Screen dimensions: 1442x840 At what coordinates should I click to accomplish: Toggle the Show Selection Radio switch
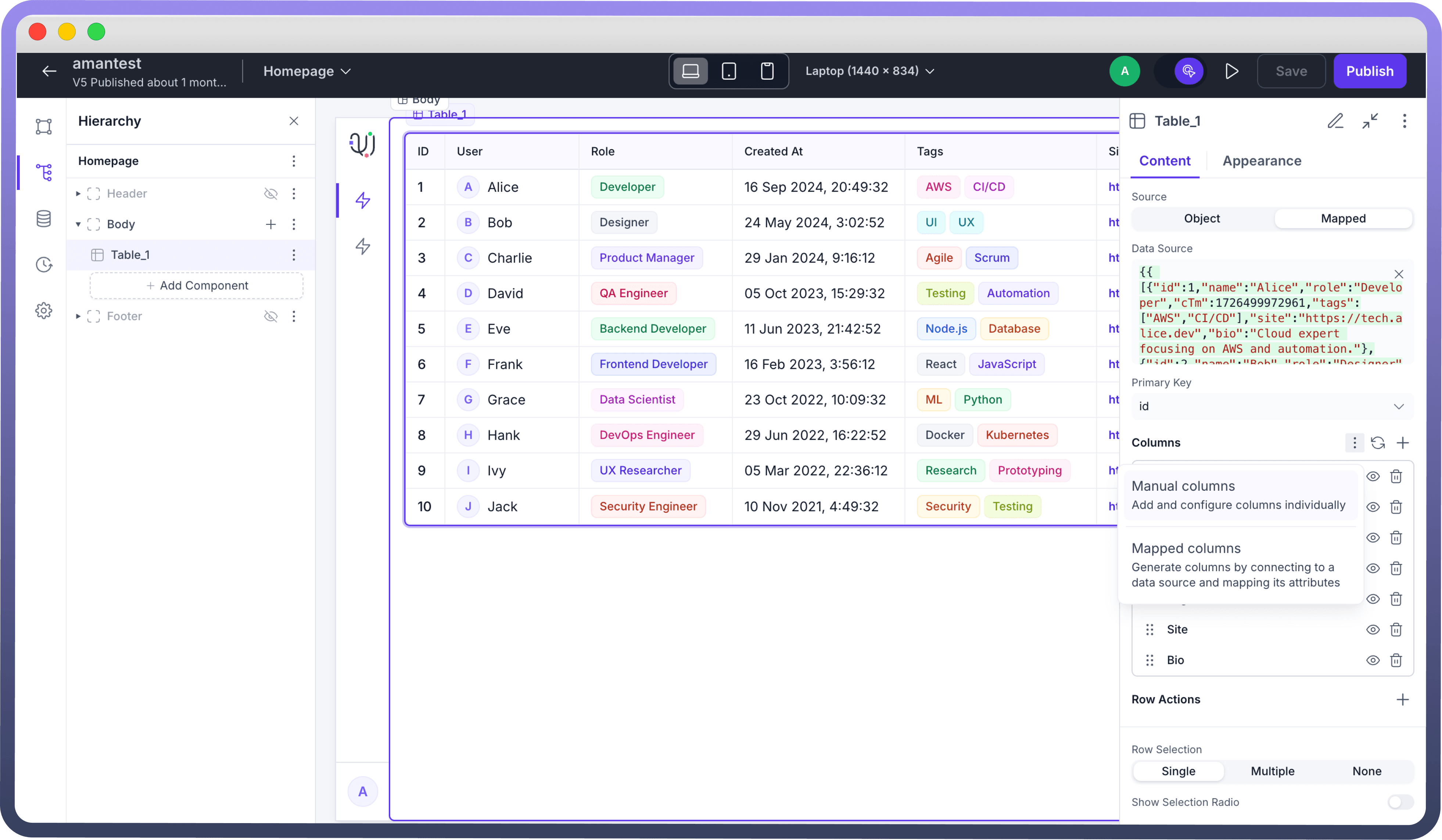(1400, 802)
